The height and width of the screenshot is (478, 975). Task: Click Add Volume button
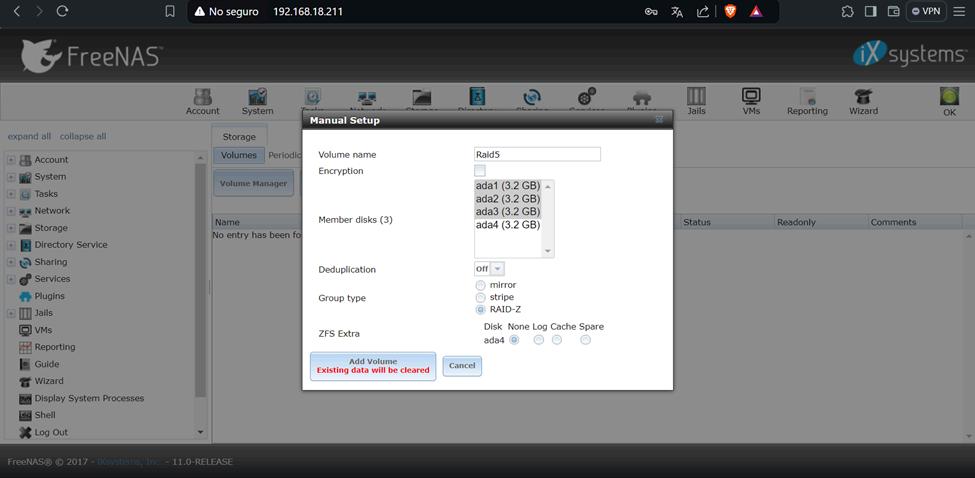pos(373,365)
